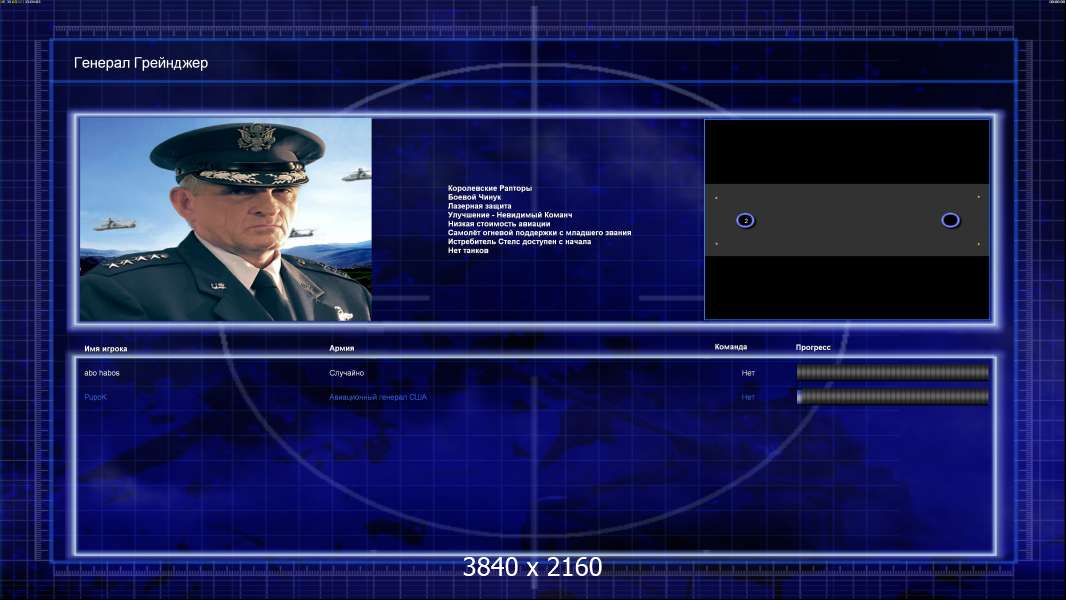The image size is (1066, 600).
Task: Click the team value 'Нет' for PupoK
Action: pos(748,397)
